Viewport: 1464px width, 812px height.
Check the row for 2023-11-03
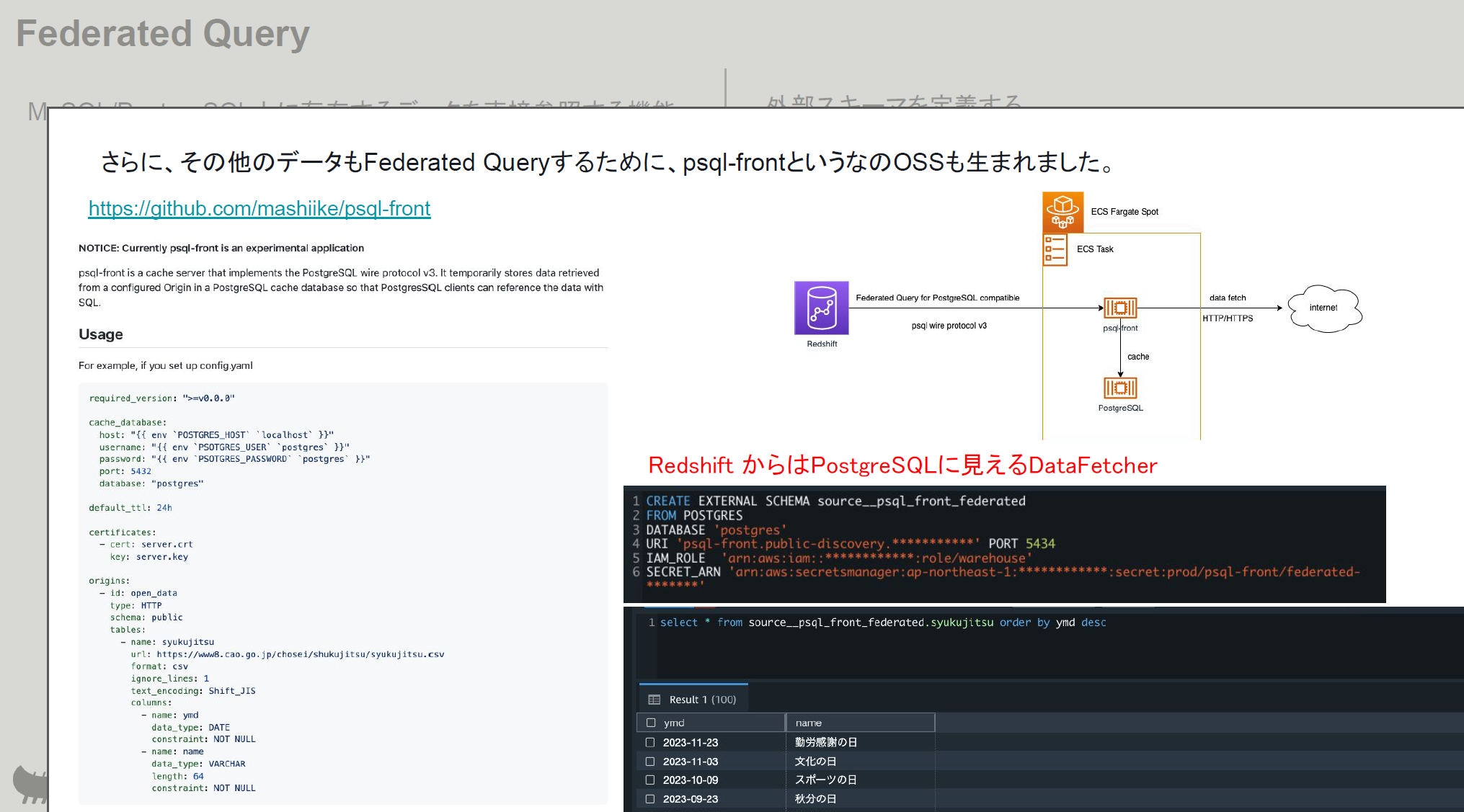click(650, 762)
